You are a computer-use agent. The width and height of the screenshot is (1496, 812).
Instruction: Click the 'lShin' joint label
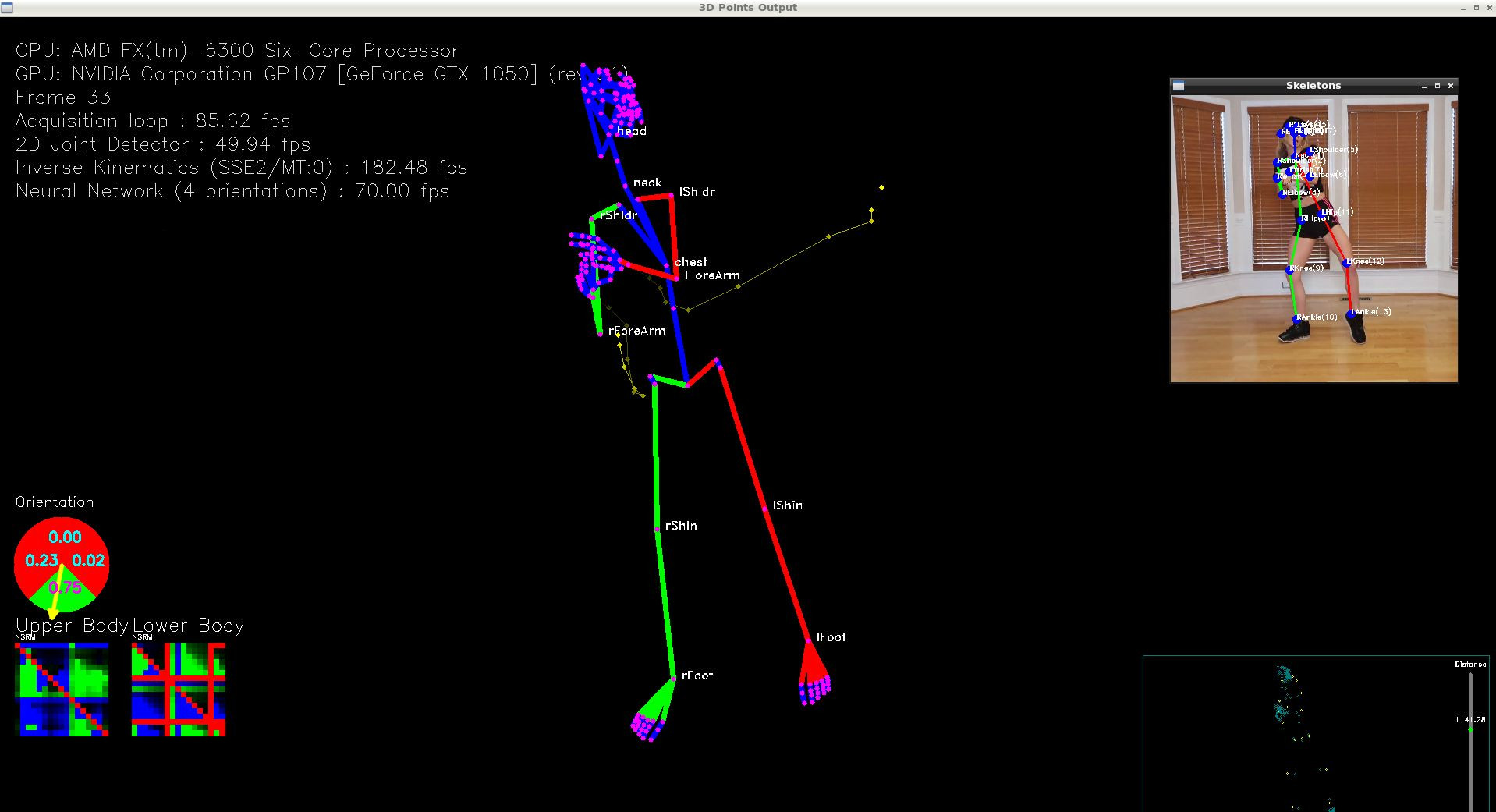coord(788,505)
